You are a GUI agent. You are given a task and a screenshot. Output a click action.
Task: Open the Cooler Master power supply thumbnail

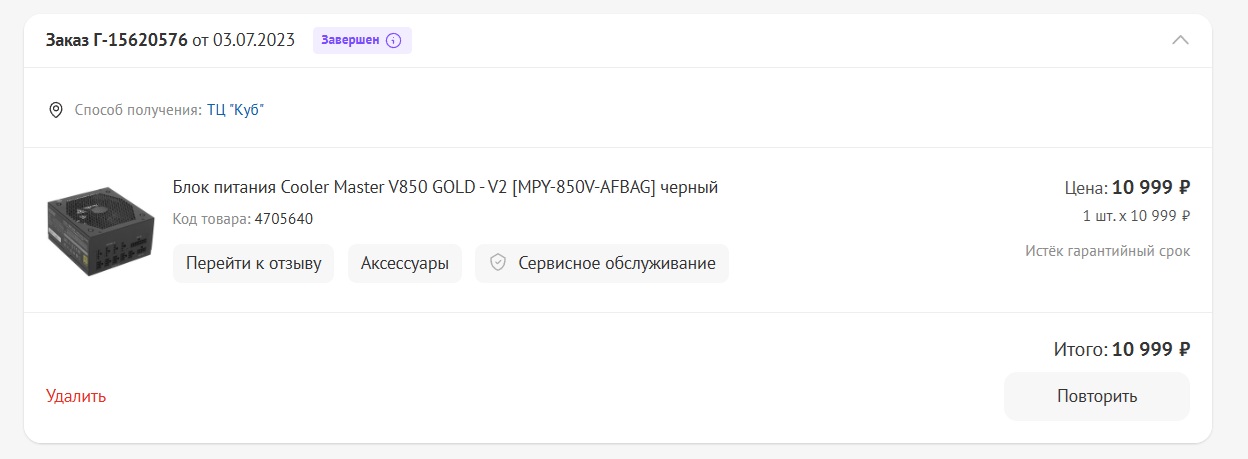pyautogui.click(x=100, y=229)
